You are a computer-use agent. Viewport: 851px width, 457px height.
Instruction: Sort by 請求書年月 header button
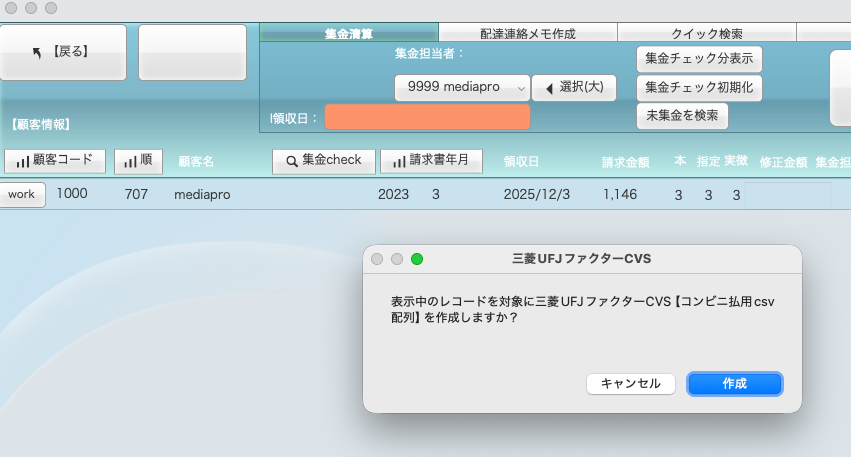(432, 160)
